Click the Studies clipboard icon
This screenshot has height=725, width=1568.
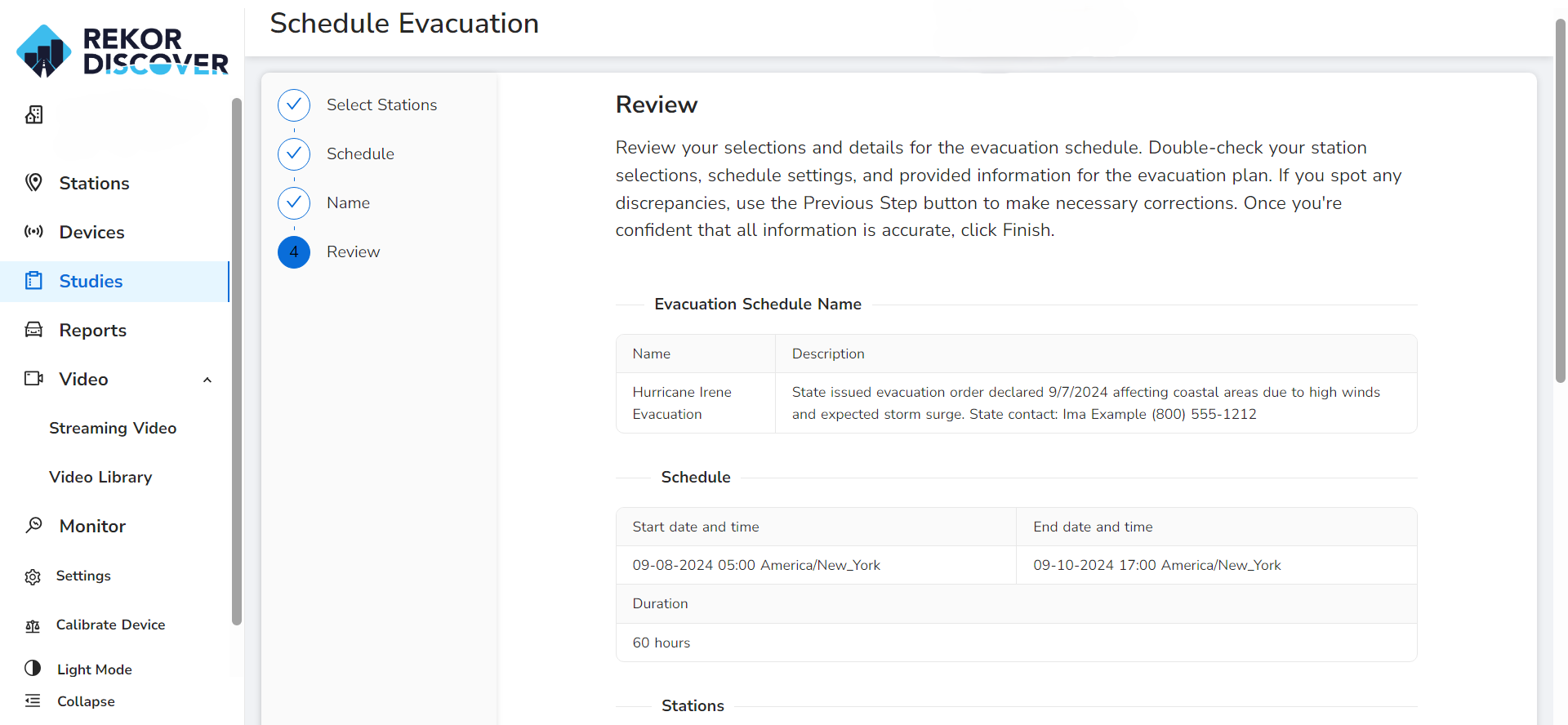click(33, 281)
